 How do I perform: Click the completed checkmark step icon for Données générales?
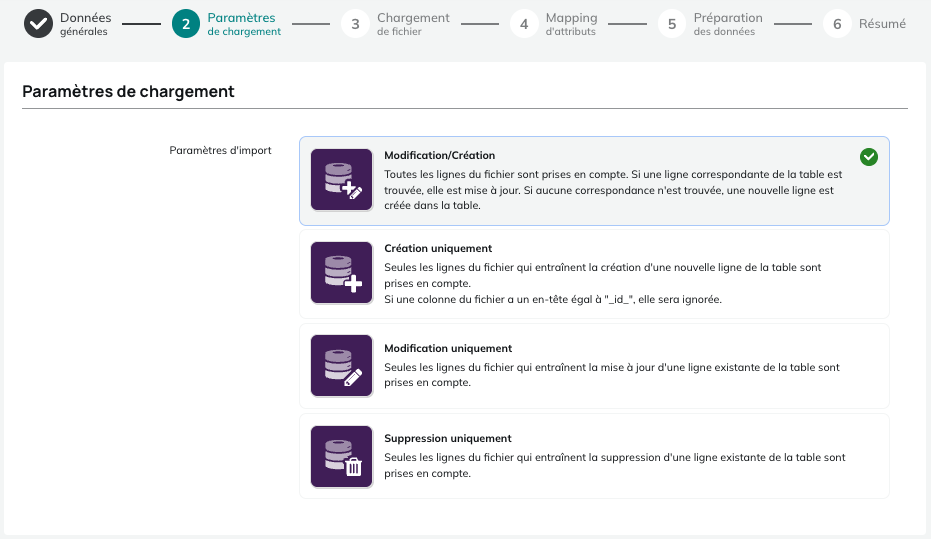[x=39, y=24]
